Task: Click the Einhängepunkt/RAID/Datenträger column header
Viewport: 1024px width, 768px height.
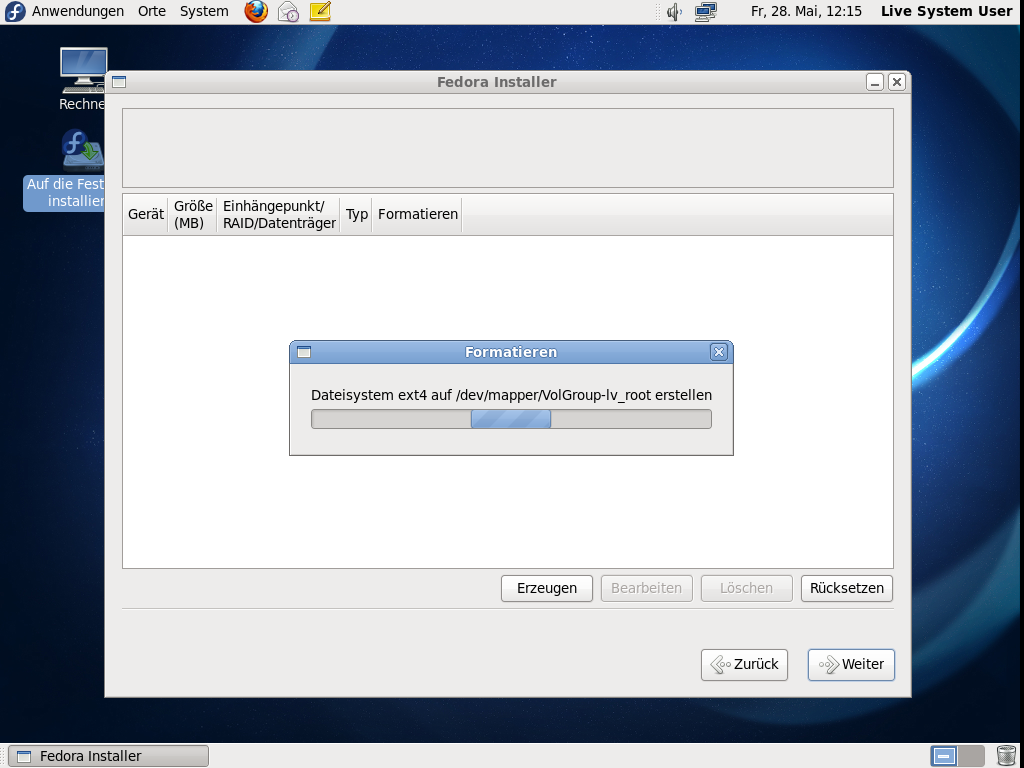Action: click(x=279, y=214)
